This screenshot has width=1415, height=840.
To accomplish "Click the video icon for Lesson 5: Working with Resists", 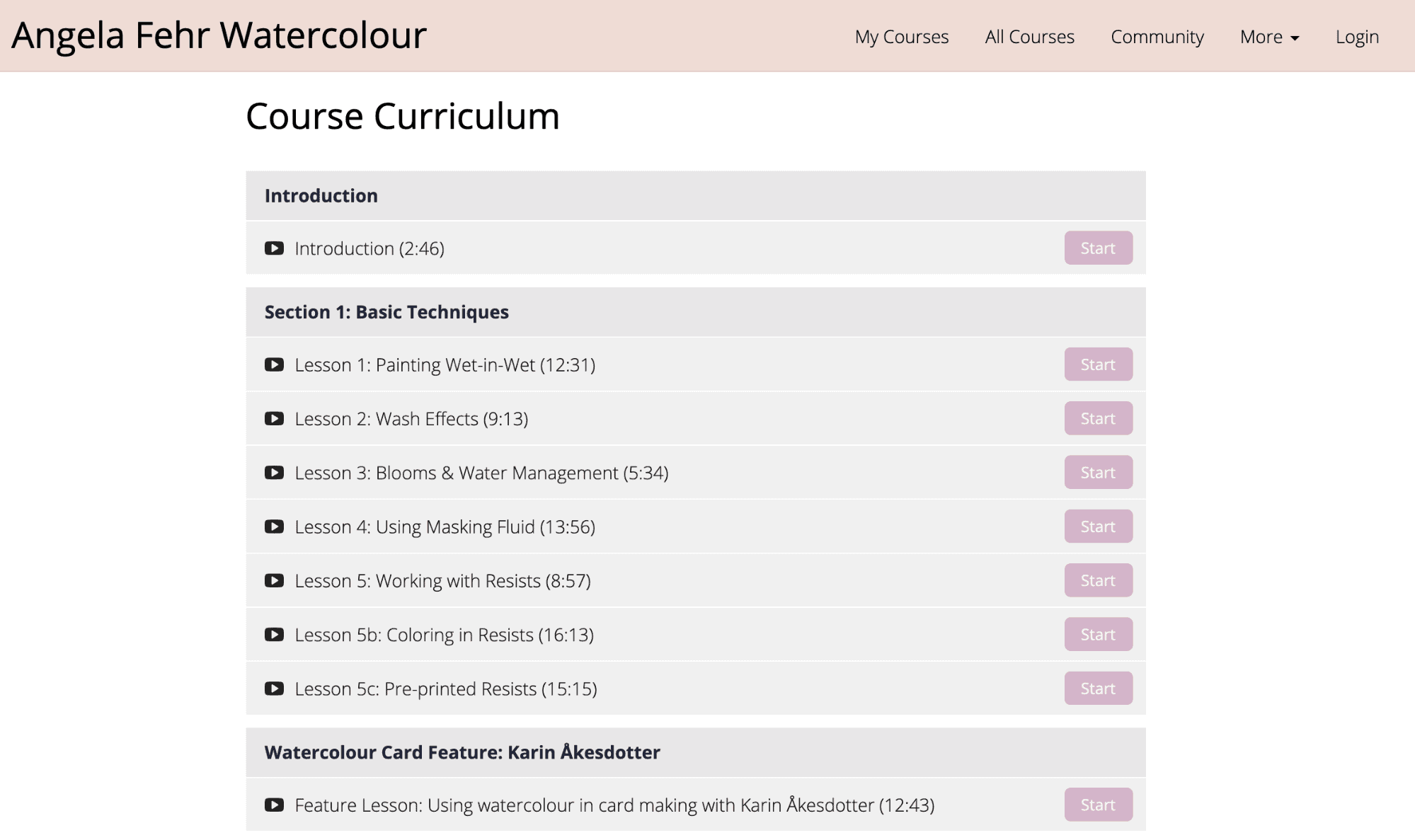I will pyautogui.click(x=274, y=580).
